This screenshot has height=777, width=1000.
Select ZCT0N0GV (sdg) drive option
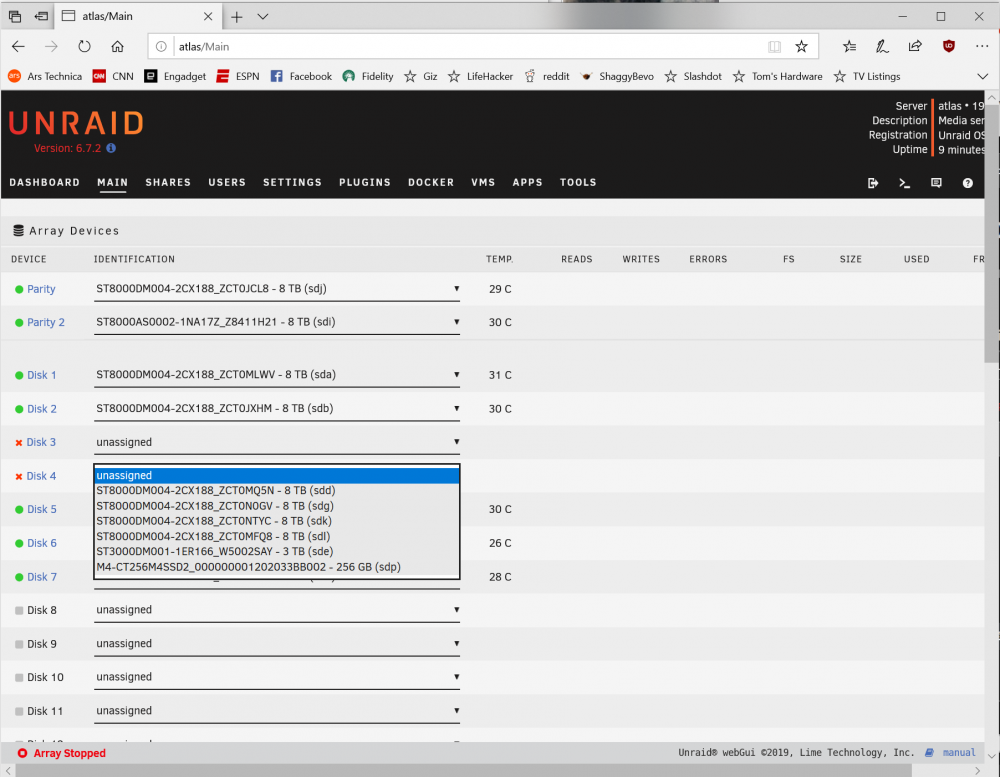point(277,506)
